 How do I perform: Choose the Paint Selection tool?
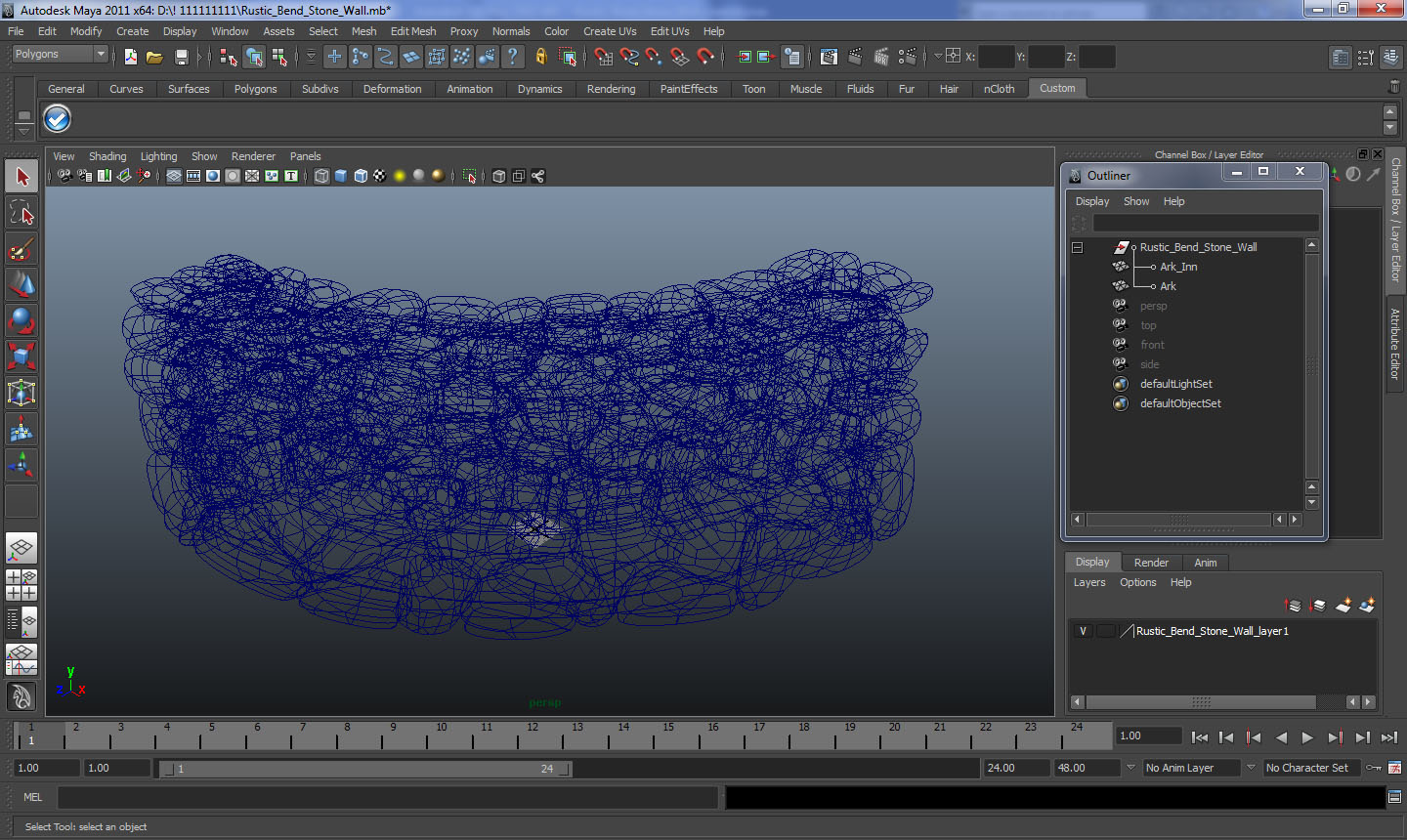point(21,249)
